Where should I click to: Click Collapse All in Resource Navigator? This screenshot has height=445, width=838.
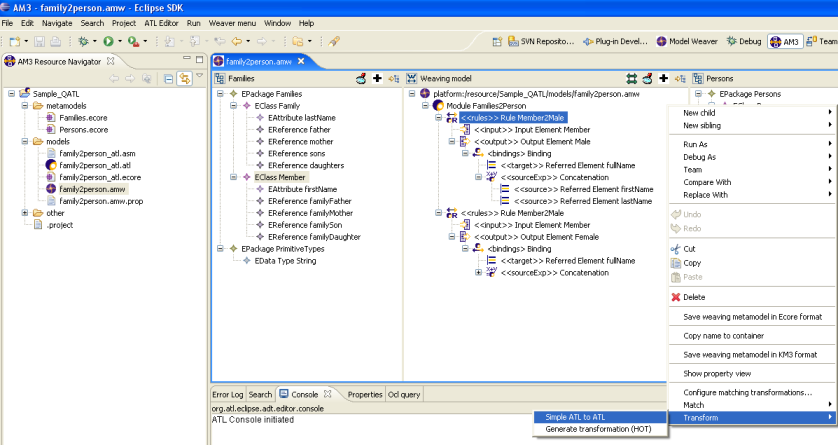point(168,79)
